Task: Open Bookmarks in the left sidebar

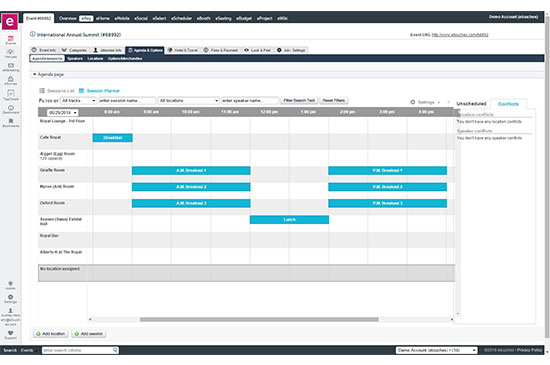Action: coord(11,123)
